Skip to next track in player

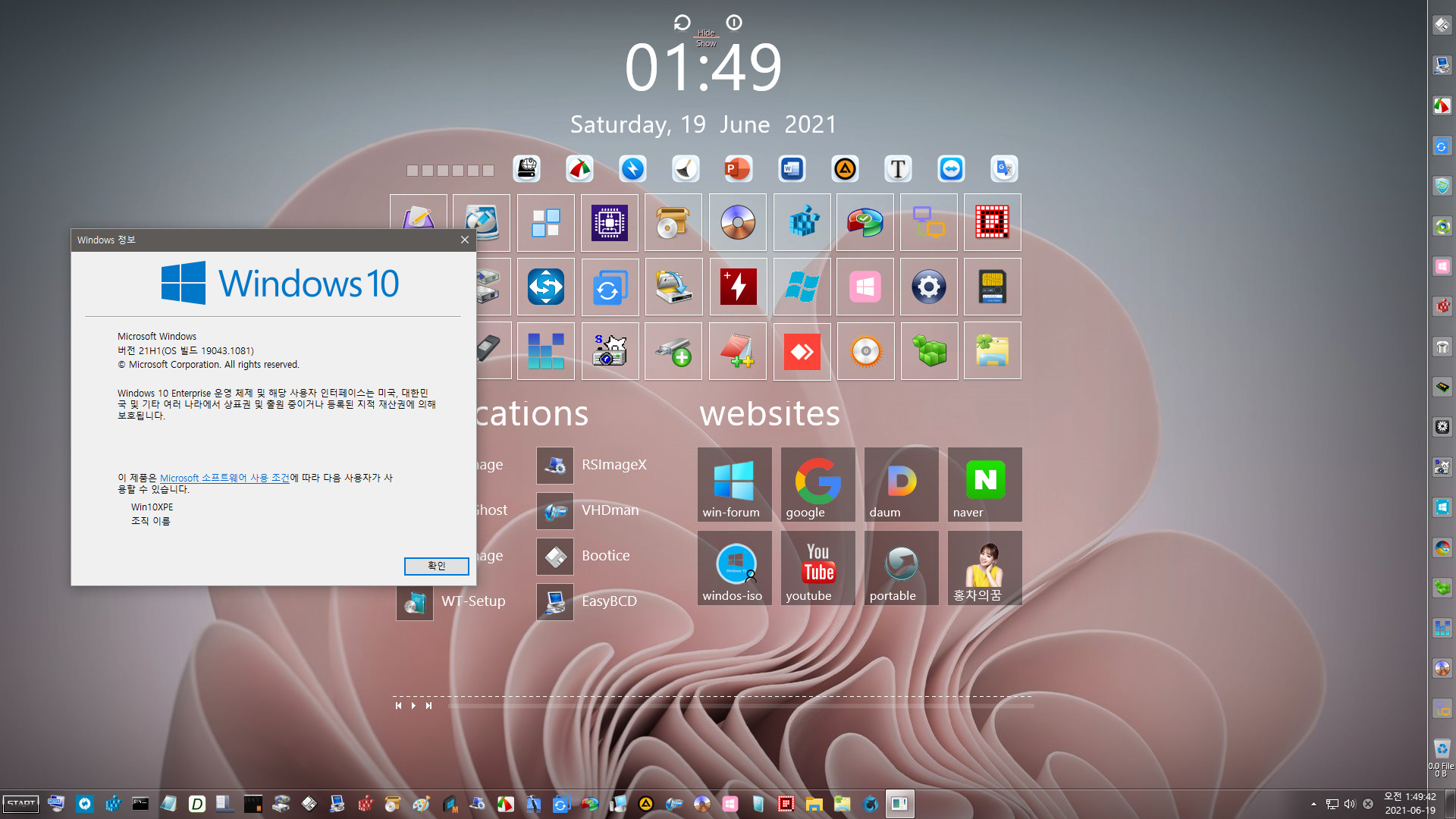pyautogui.click(x=428, y=706)
